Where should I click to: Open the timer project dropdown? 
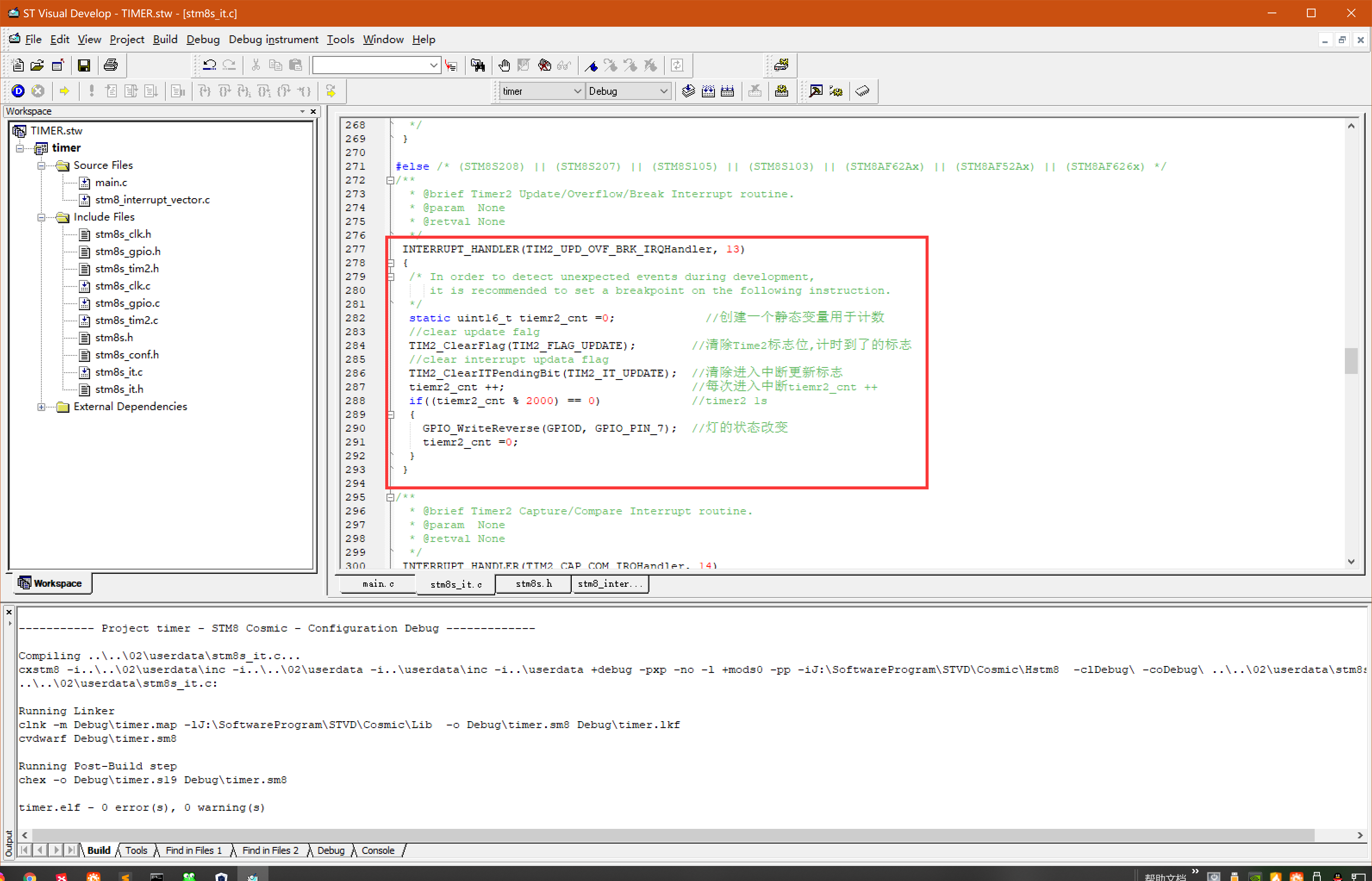[577, 91]
